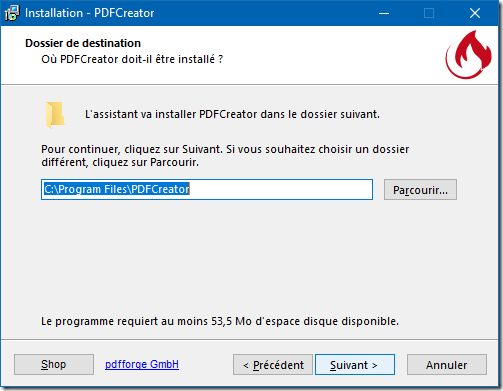Click the 'Pour continuer, cliquez sur Suivant' instruction

point(225,156)
